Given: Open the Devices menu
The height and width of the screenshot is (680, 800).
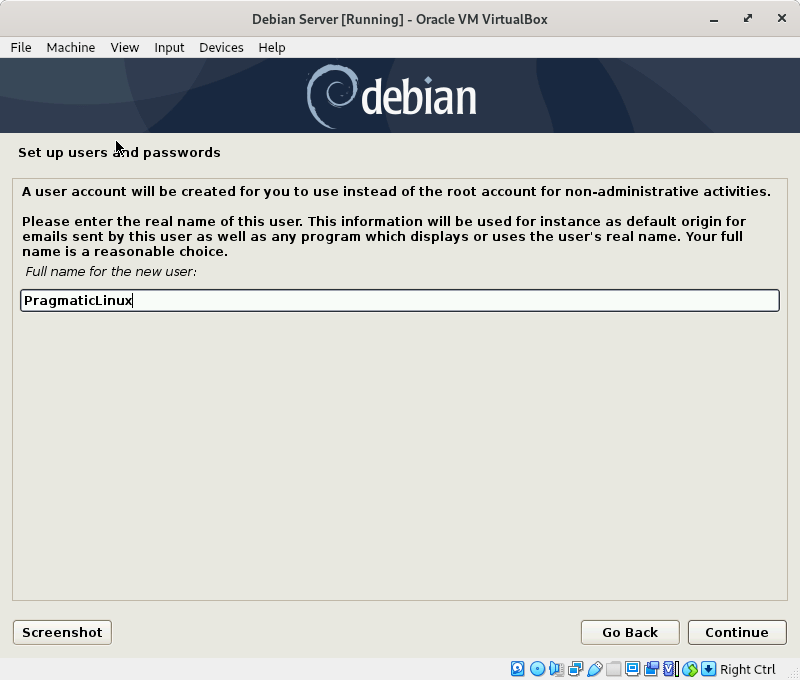Looking at the screenshot, I should click(221, 47).
